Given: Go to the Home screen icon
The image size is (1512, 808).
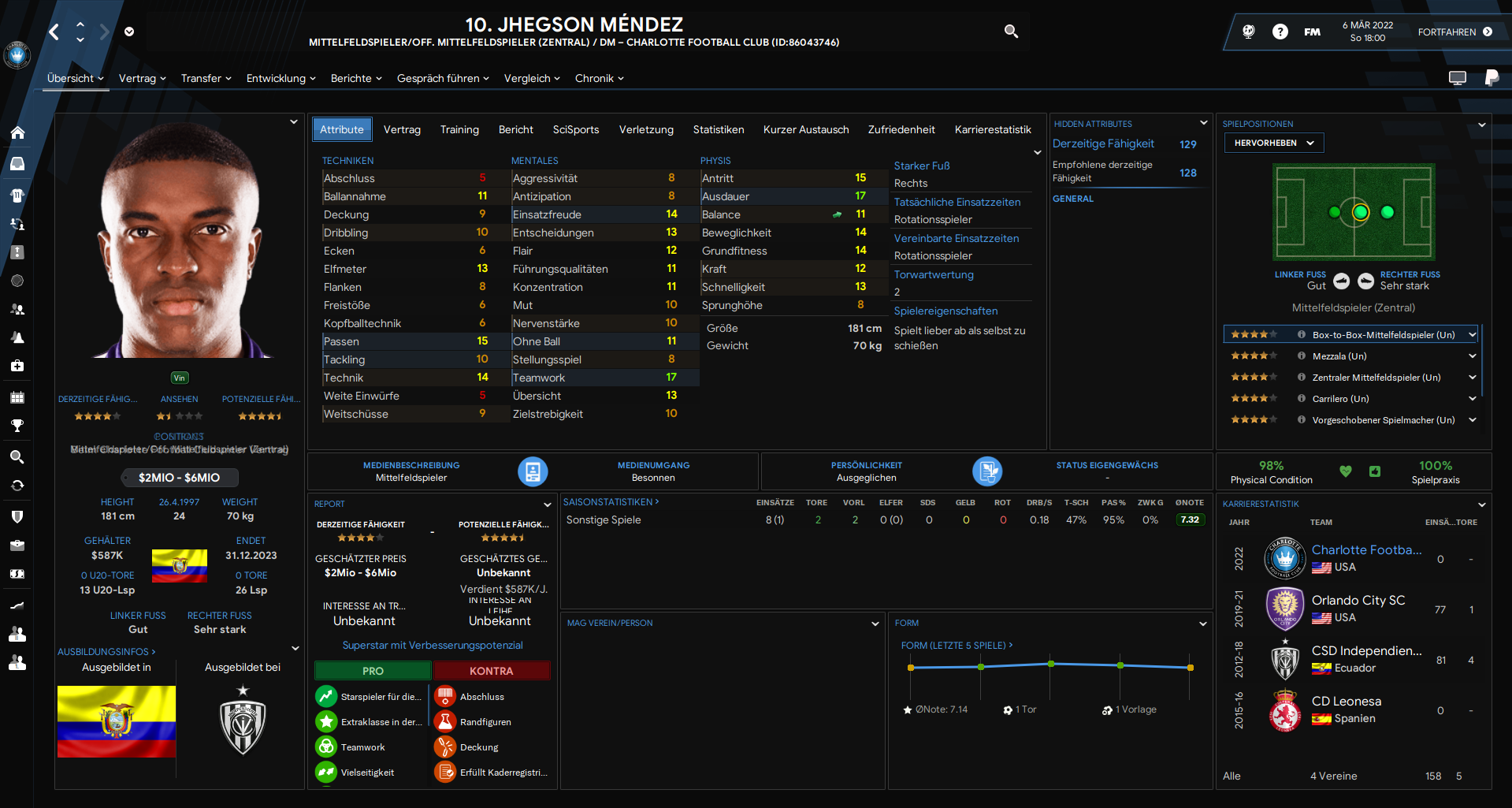Looking at the screenshot, I should pos(17,132).
